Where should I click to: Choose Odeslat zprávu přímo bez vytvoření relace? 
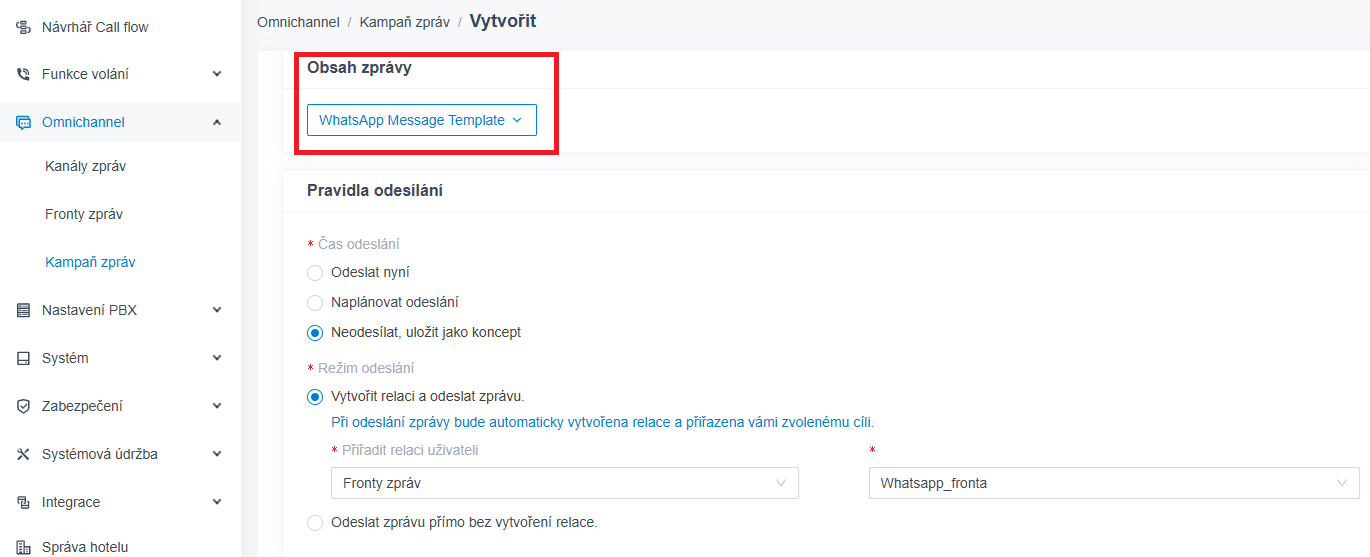[x=315, y=522]
